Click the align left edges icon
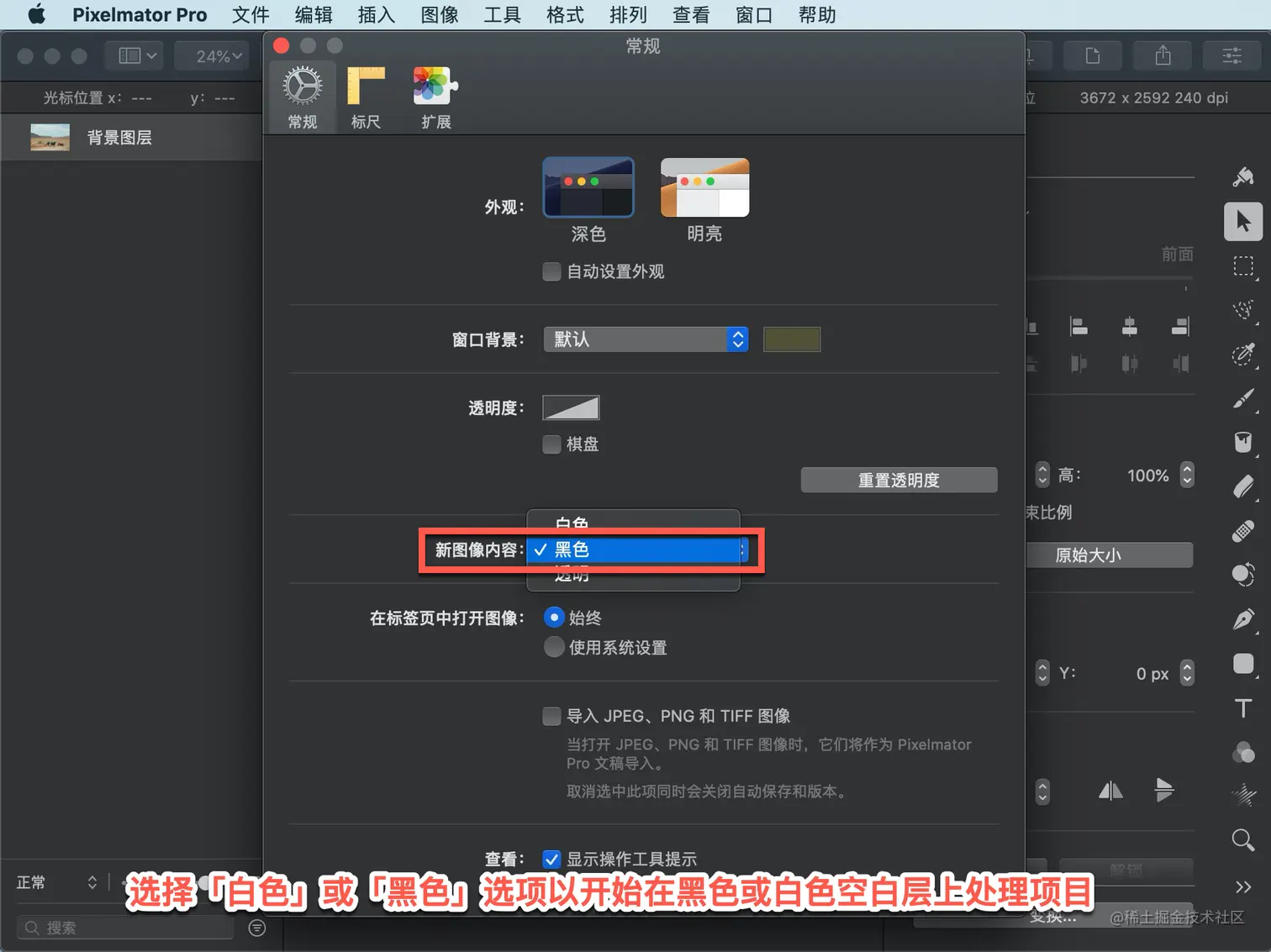Image resolution: width=1271 pixels, height=952 pixels. 1079,327
